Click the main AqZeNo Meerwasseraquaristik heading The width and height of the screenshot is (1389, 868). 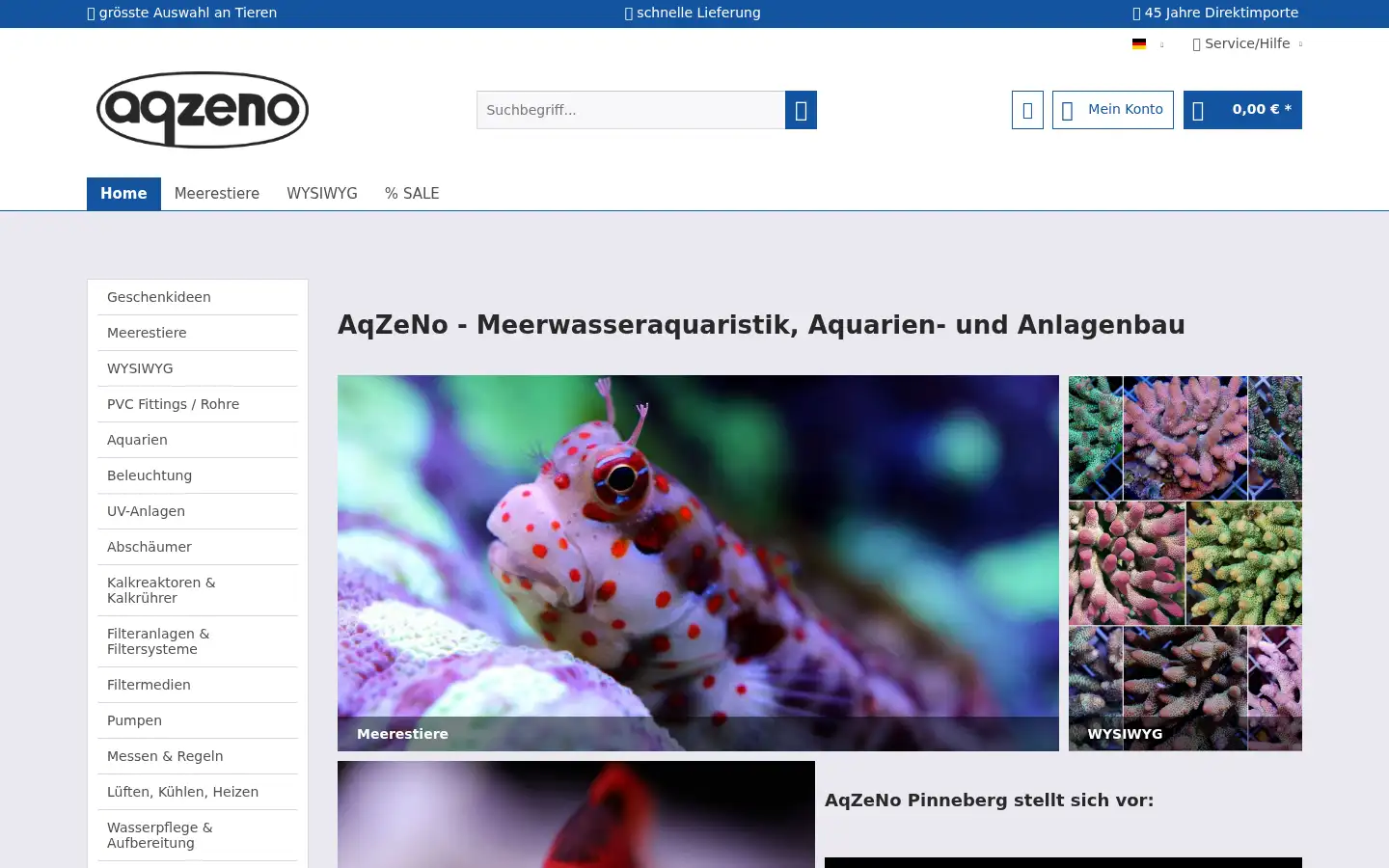761,325
